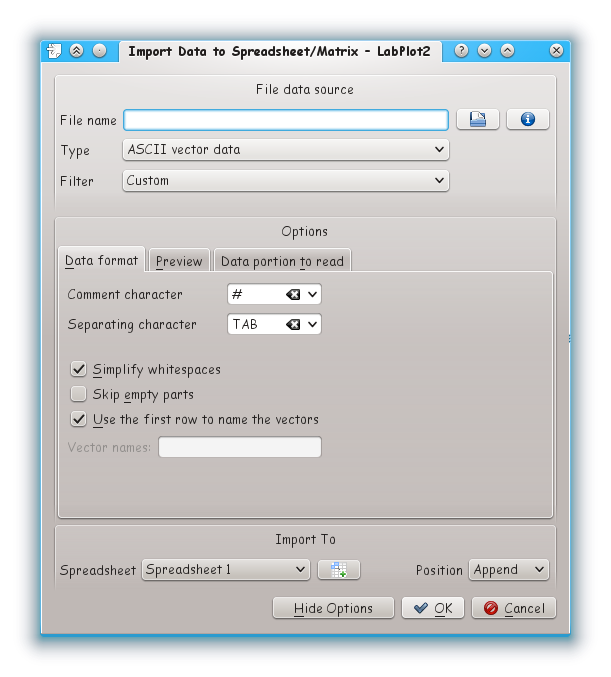Switch to the Preview tab
Image resolution: width=611 pixels, height=677 pixels.
(179, 261)
